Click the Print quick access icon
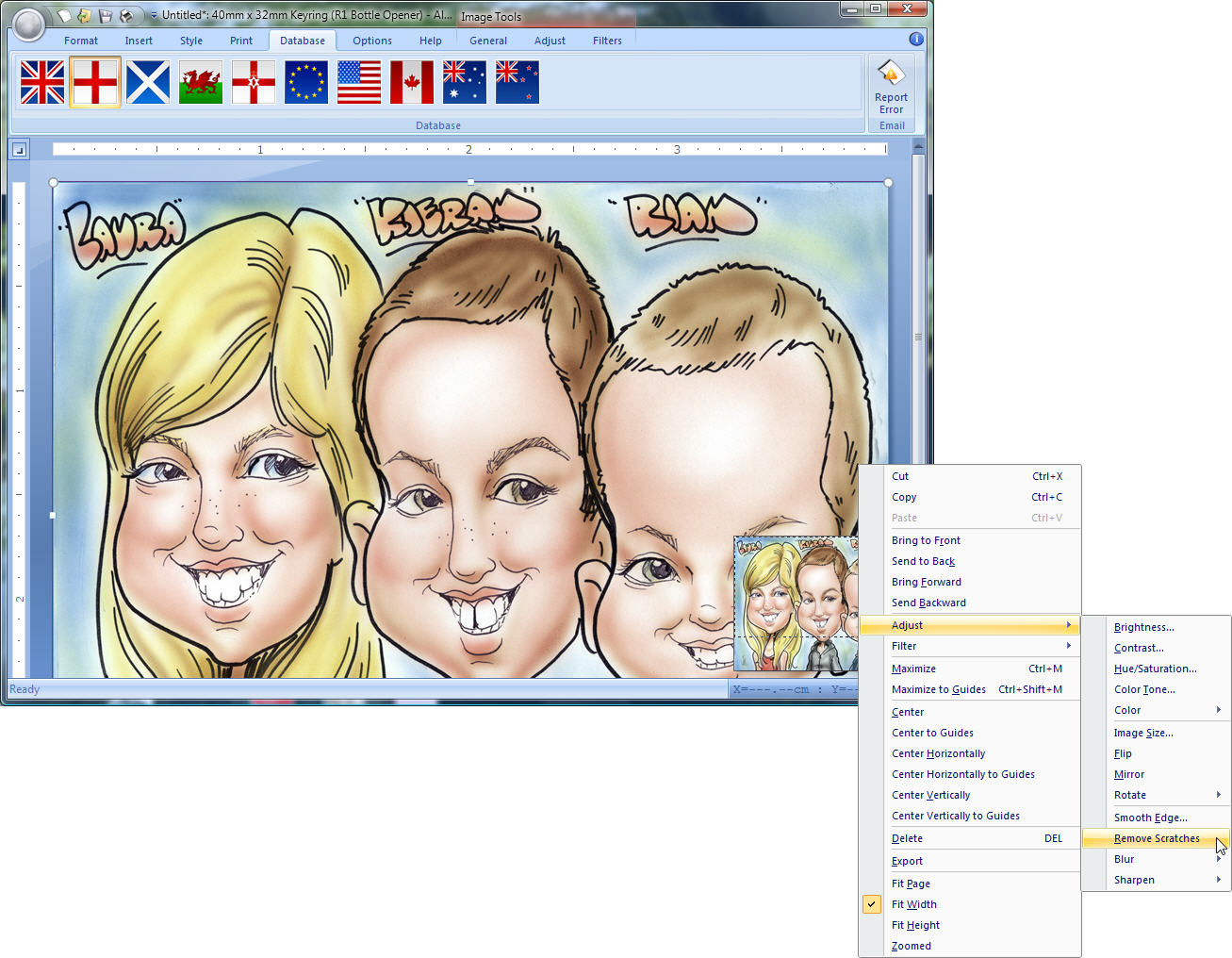This screenshot has height=958, width=1232. coord(126,16)
